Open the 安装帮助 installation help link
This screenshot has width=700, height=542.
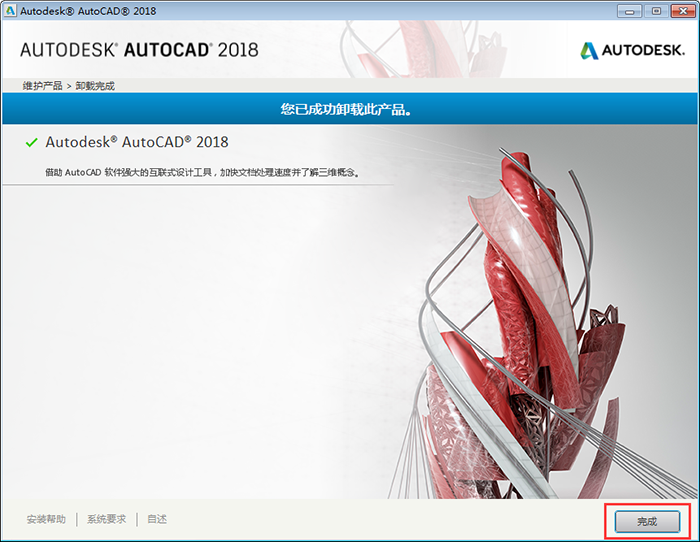[46, 519]
